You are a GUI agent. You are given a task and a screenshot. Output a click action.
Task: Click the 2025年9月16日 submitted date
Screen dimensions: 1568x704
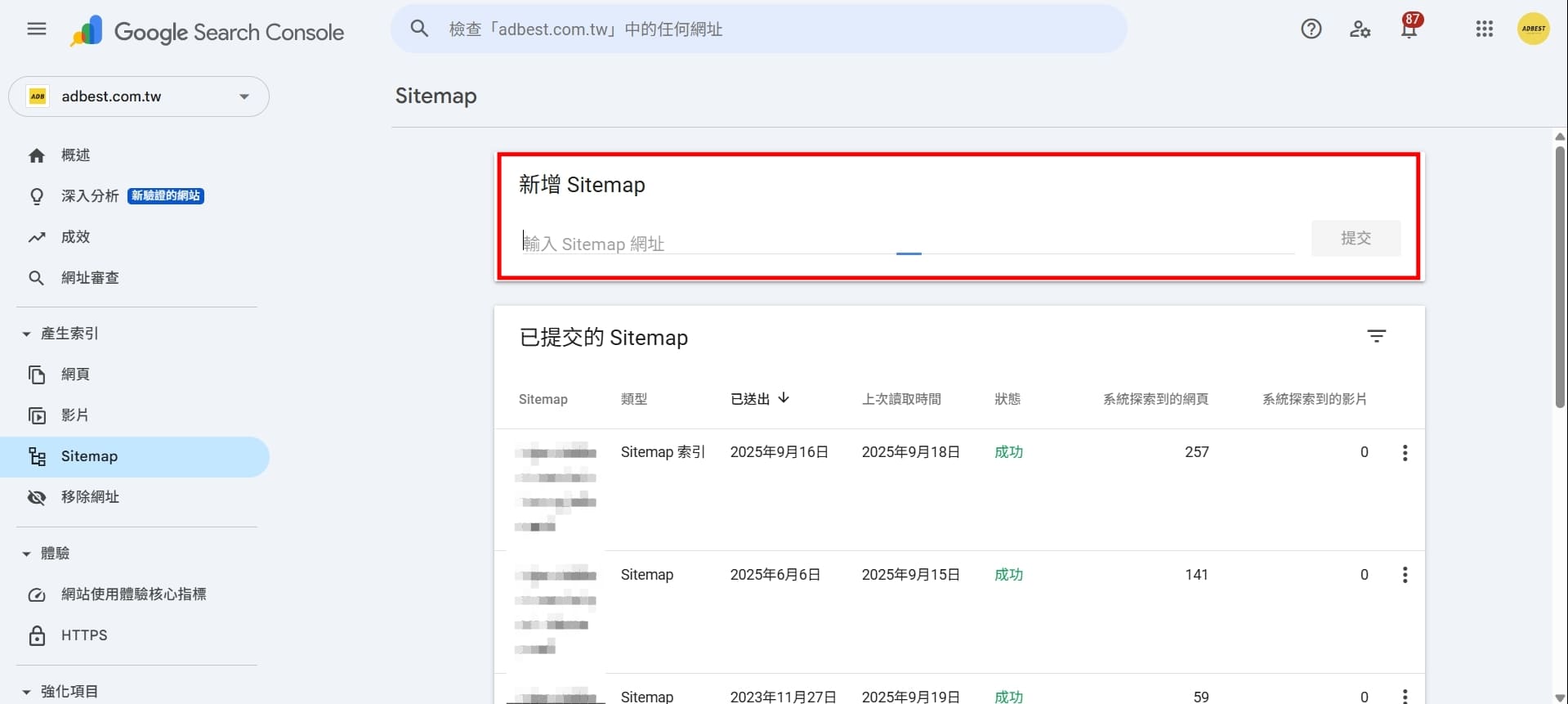pos(780,452)
